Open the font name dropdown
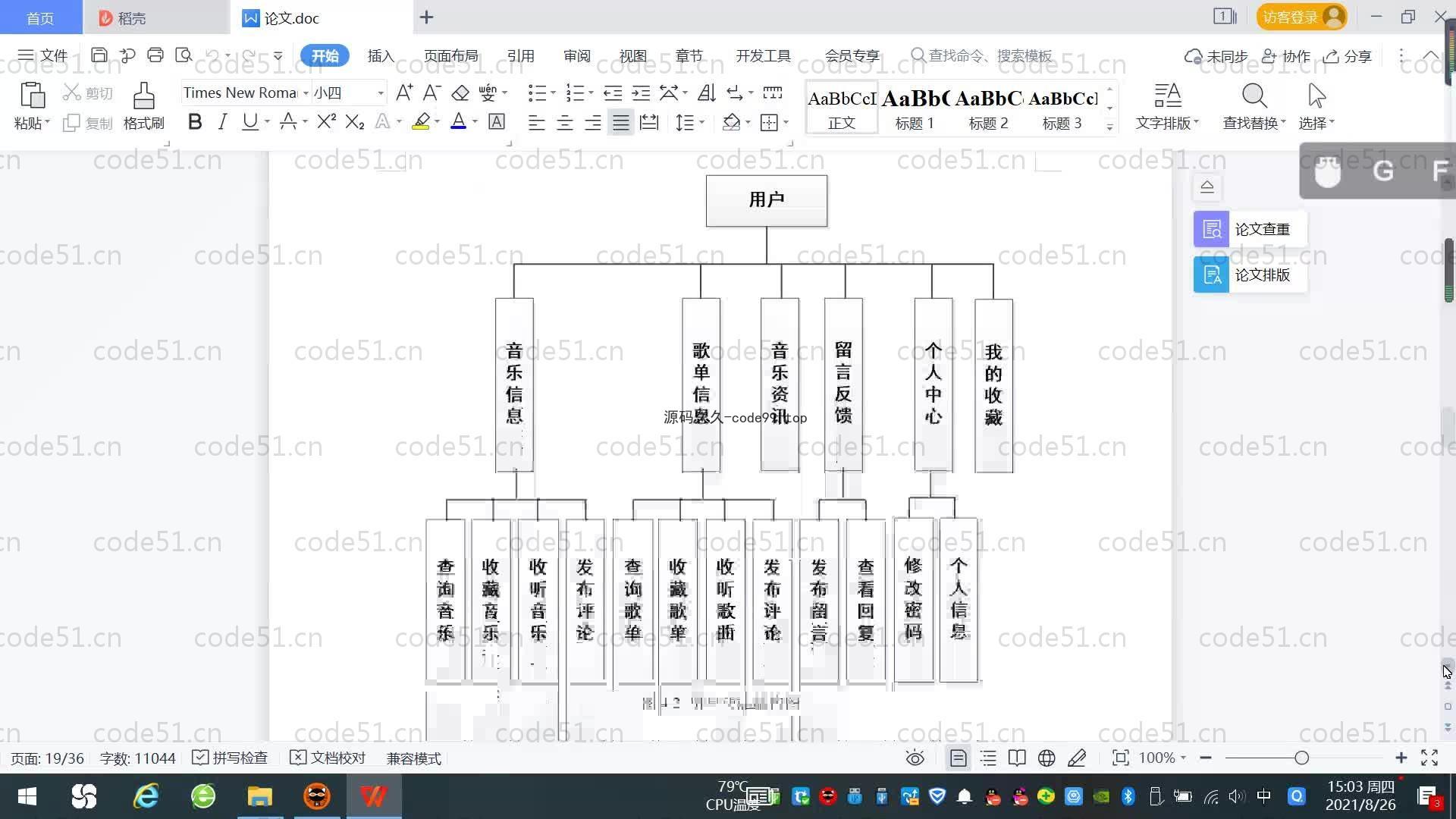Screen dimensions: 1456x819 coord(306,93)
